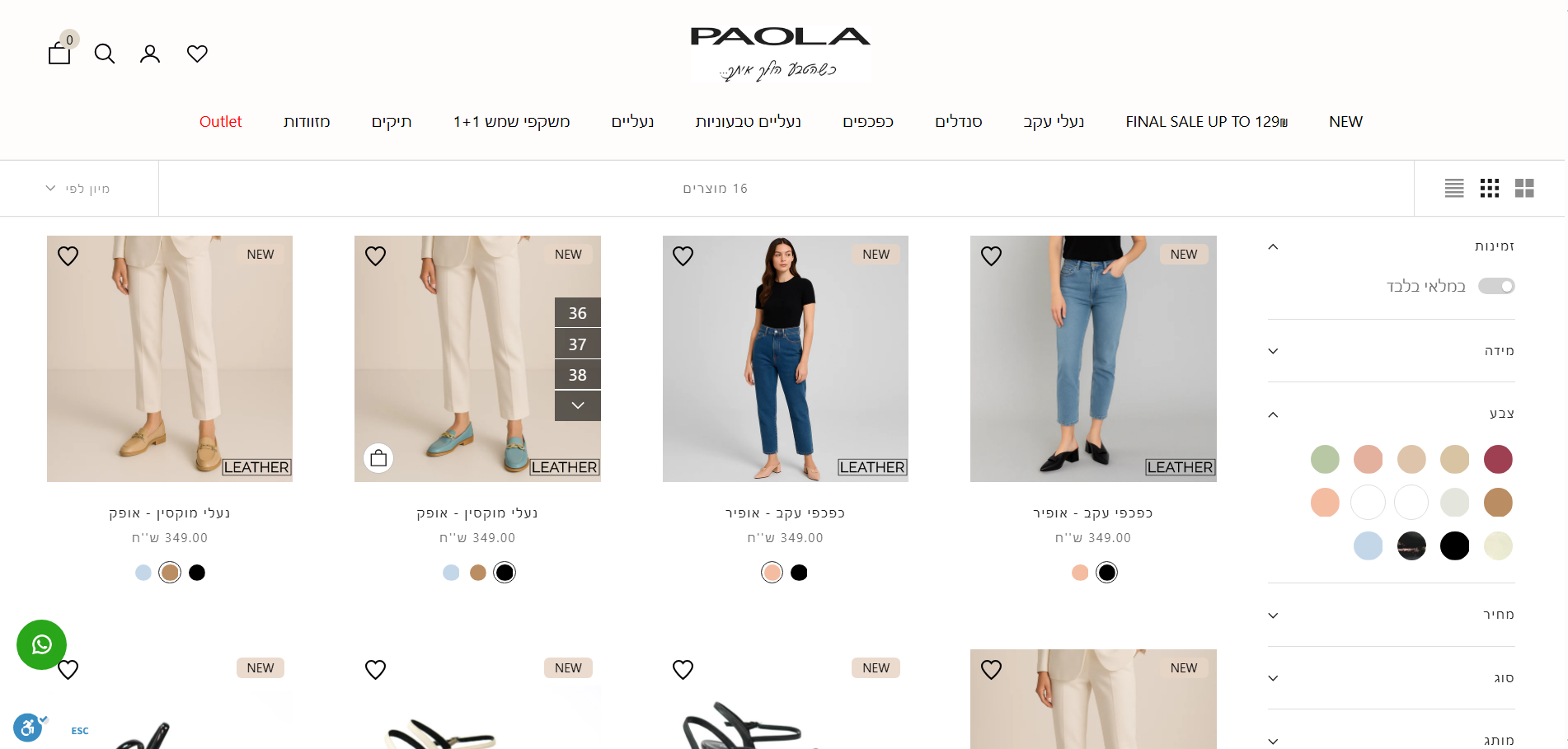The height and width of the screenshot is (749, 1568).
Task: Switch to three-column grid view icon
Action: tap(1490, 189)
